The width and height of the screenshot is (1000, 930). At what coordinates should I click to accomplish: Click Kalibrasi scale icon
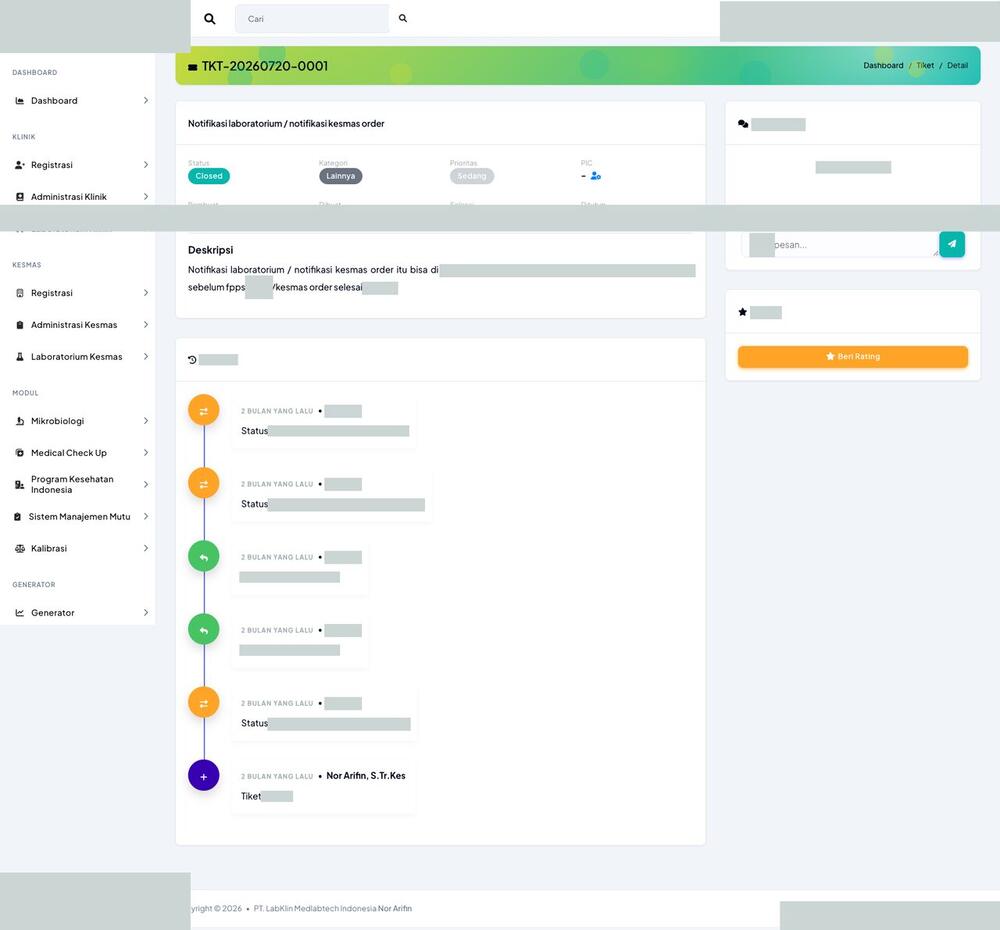20,549
